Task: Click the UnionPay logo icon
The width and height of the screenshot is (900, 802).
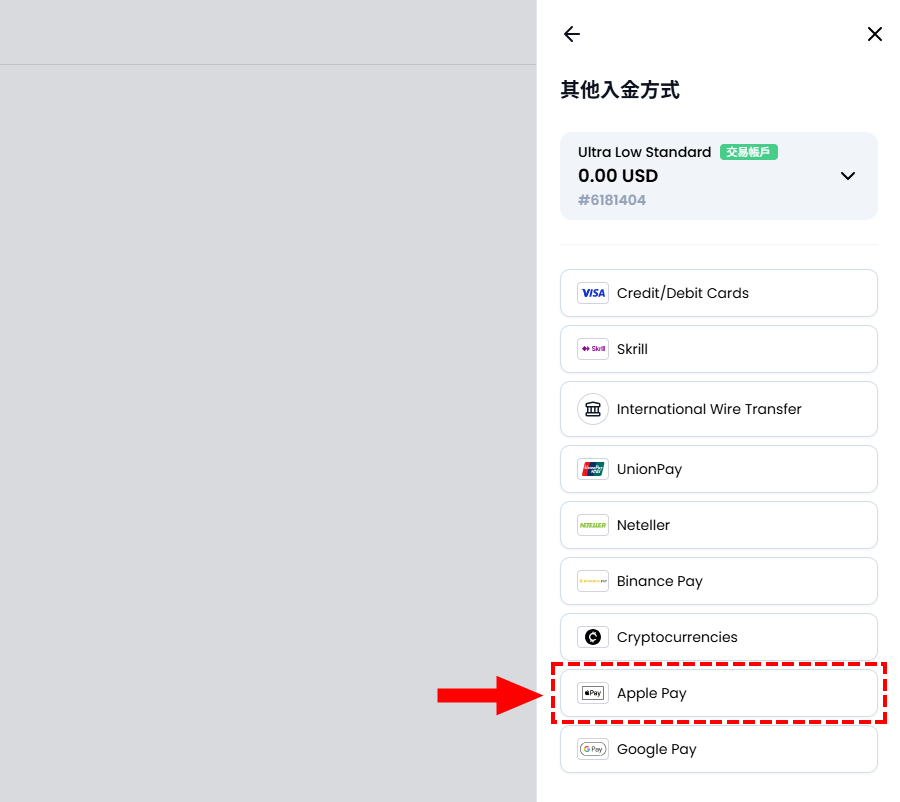Action: pyautogui.click(x=593, y=469)
